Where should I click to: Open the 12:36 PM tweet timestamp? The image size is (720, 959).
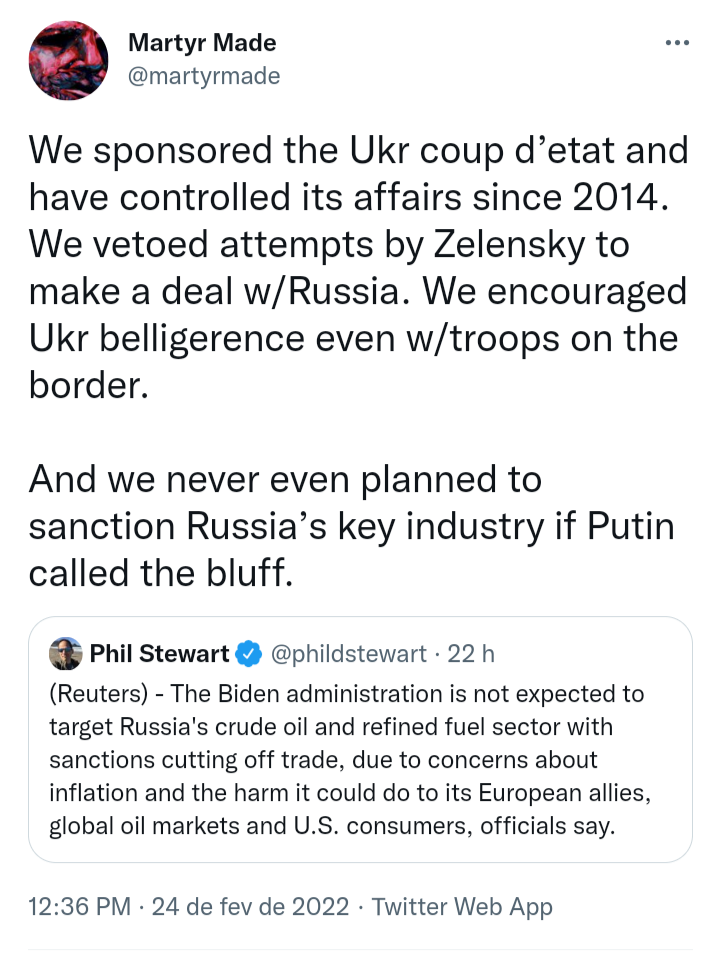click(80, 907)
